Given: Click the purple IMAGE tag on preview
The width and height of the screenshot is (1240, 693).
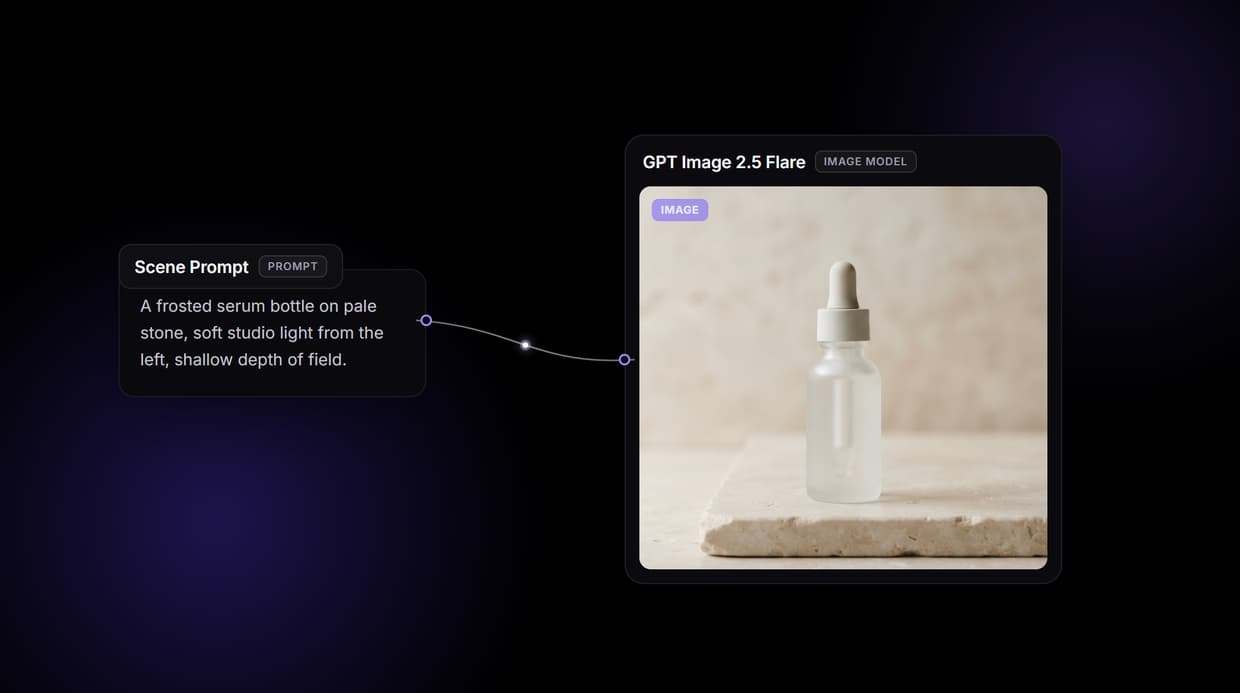Looking at the screenshot, I should pyautogui.click(x=680, y=210).
